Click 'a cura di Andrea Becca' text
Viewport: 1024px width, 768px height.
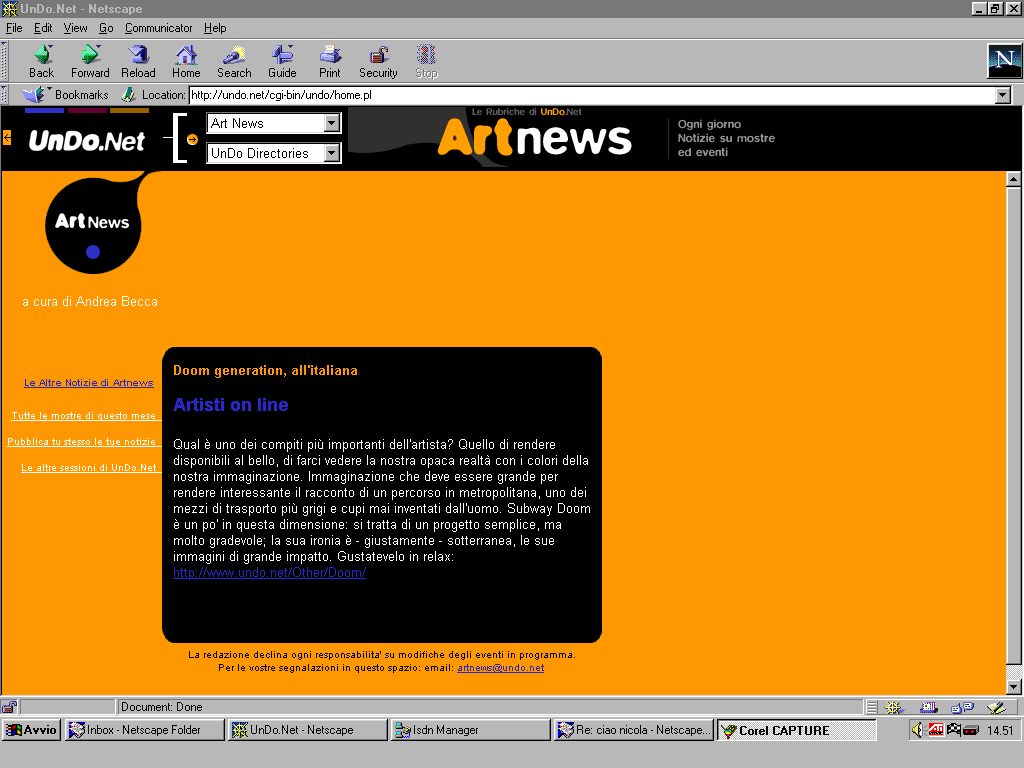click(x=90, y=302)
